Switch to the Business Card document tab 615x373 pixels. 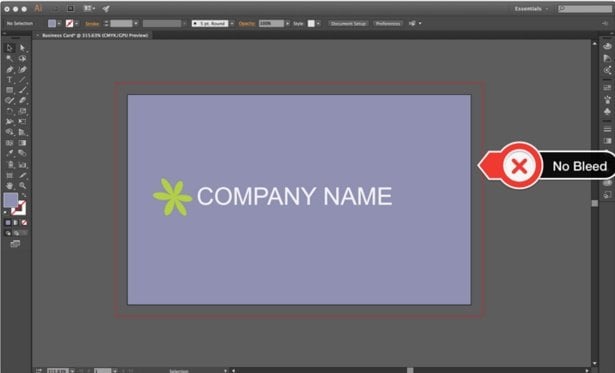[94, 35]
